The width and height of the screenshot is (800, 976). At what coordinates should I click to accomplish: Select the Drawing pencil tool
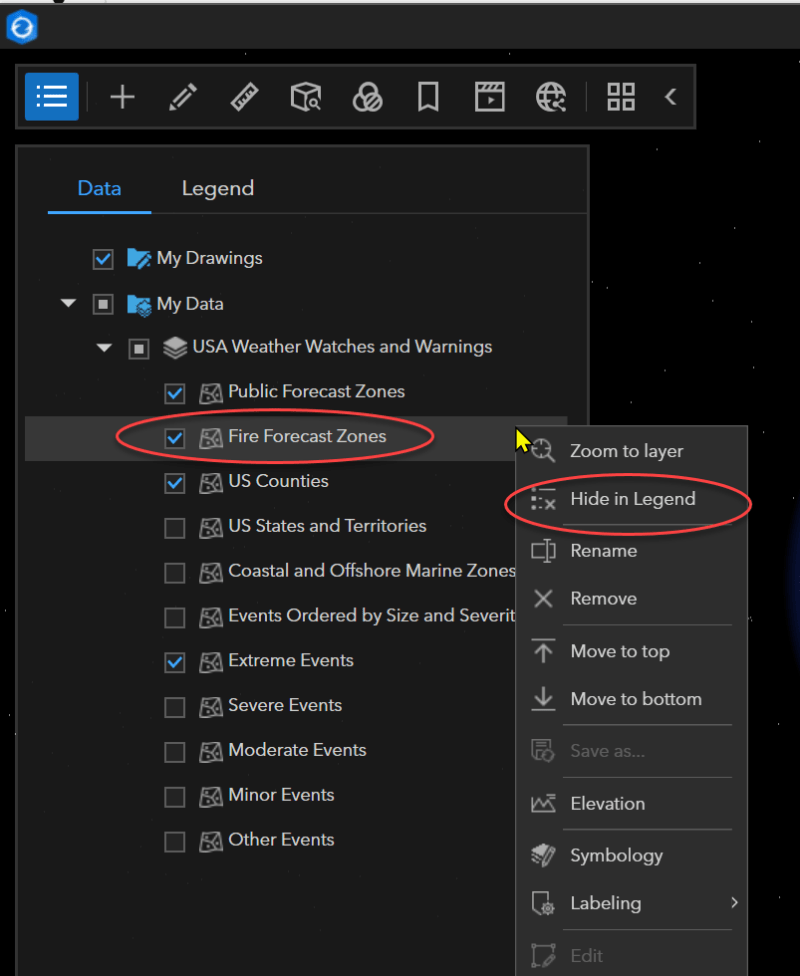pyautogui.click(x=183, y=97)
